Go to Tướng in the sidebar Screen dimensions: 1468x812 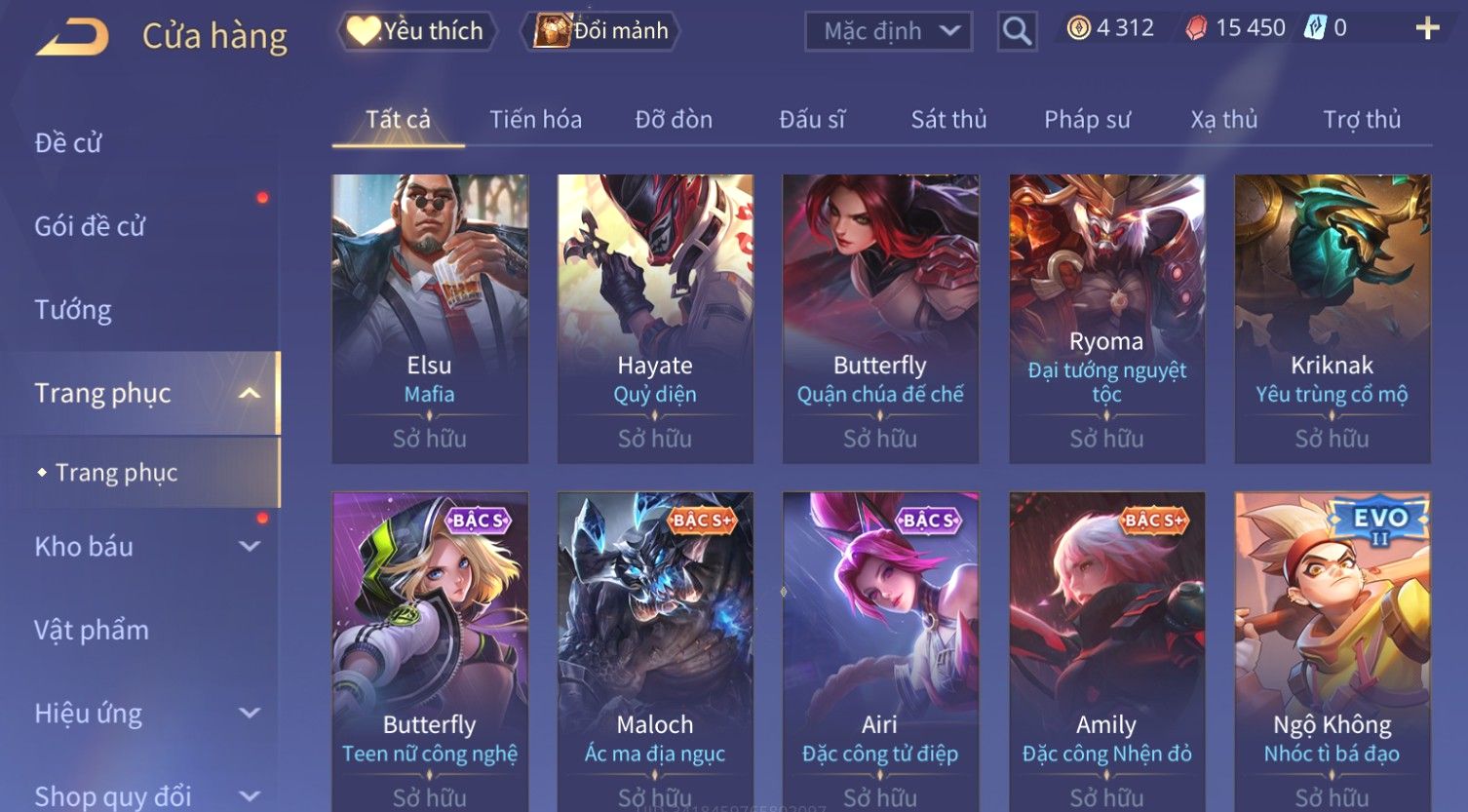pos(73,310)
